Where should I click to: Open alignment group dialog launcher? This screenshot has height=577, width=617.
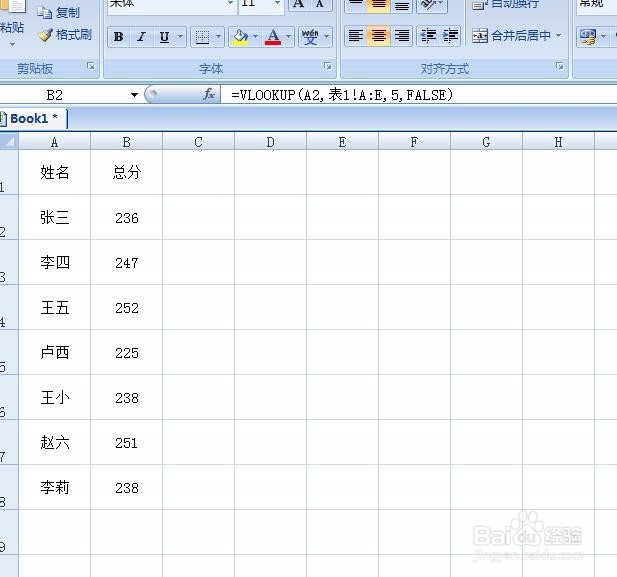point(560,66)
